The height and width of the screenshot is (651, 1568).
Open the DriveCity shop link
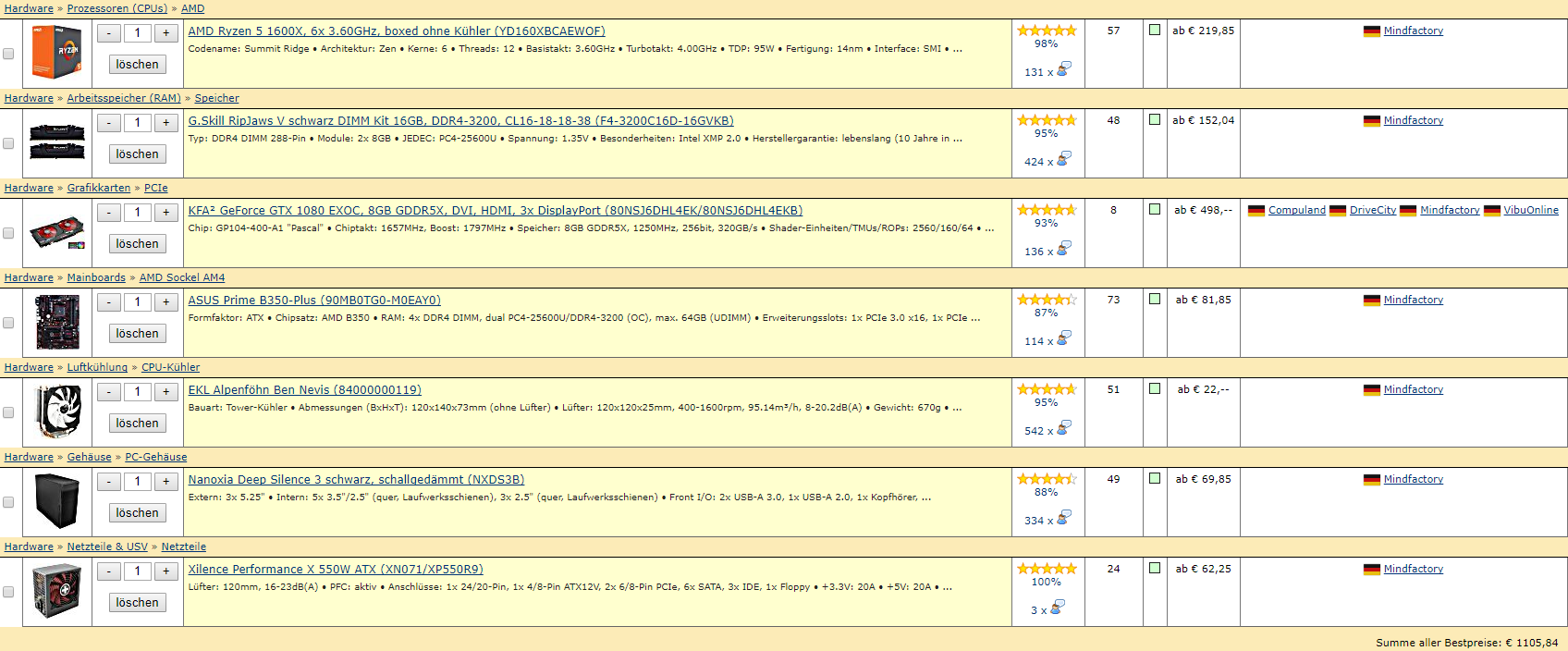[1373, 211]
